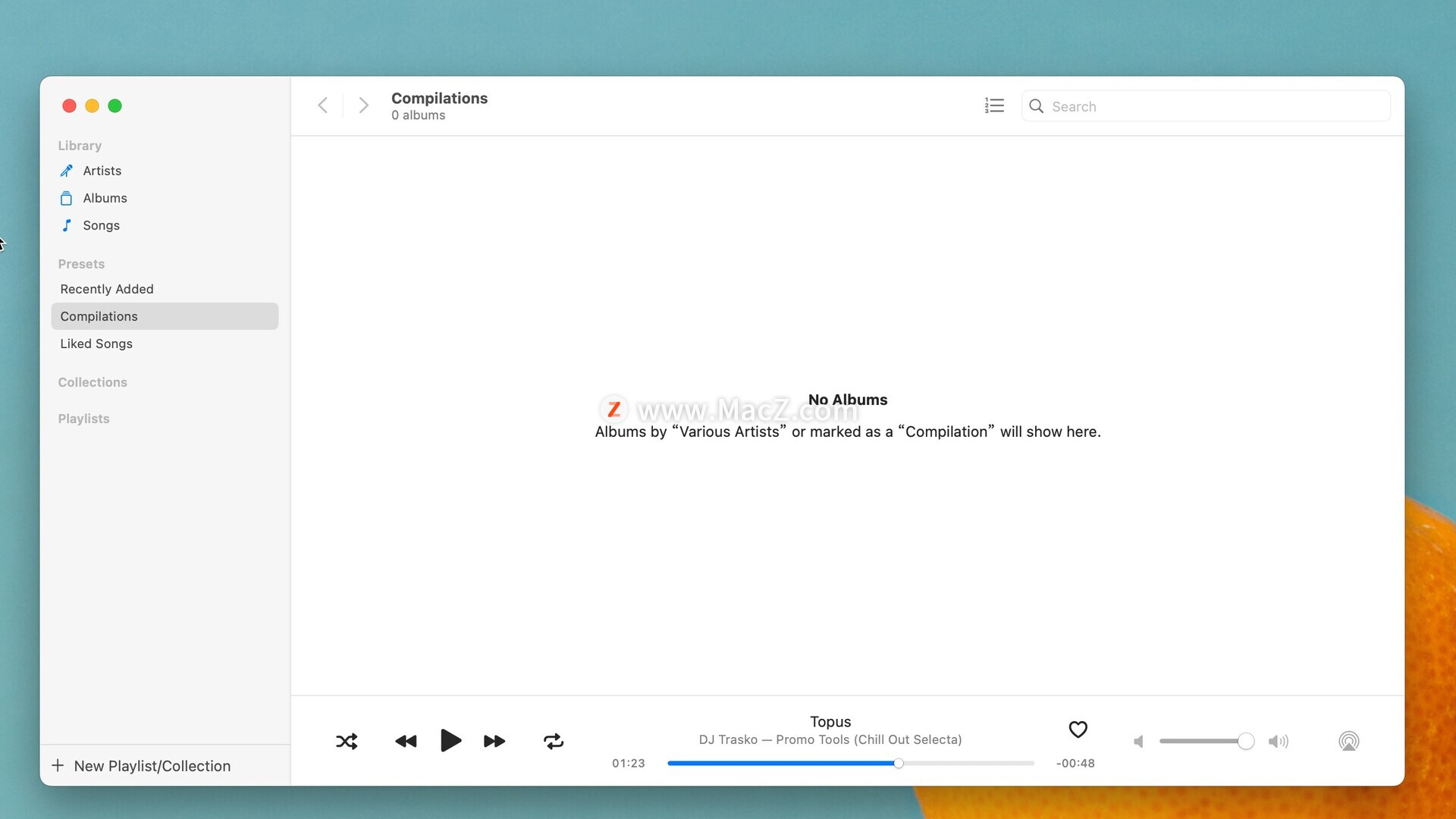Close the window with red button
Image resolution: width=1456 pixels, height=819 pixels.
coord(69,105)
